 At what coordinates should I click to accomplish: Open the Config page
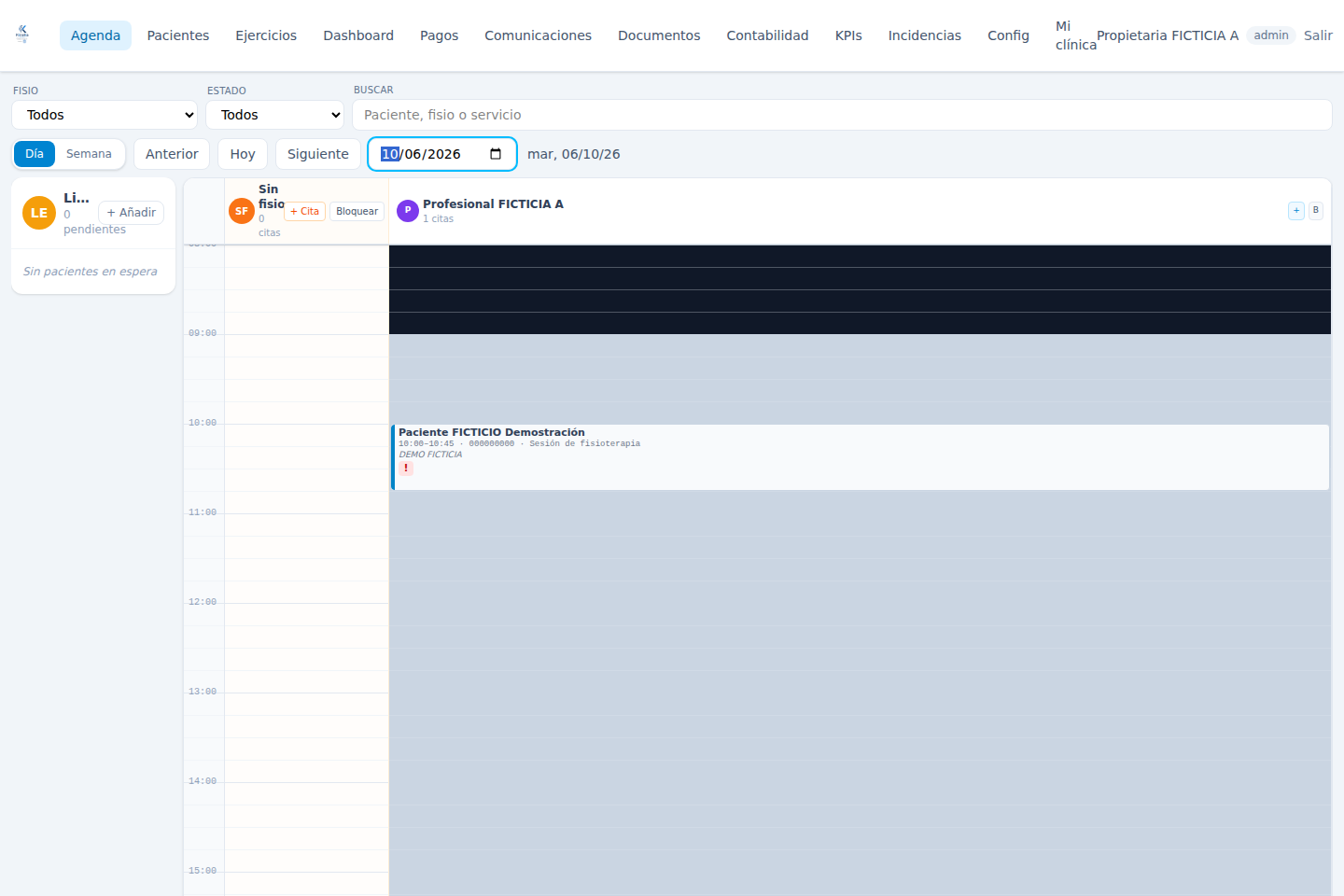click(1008, 35)
